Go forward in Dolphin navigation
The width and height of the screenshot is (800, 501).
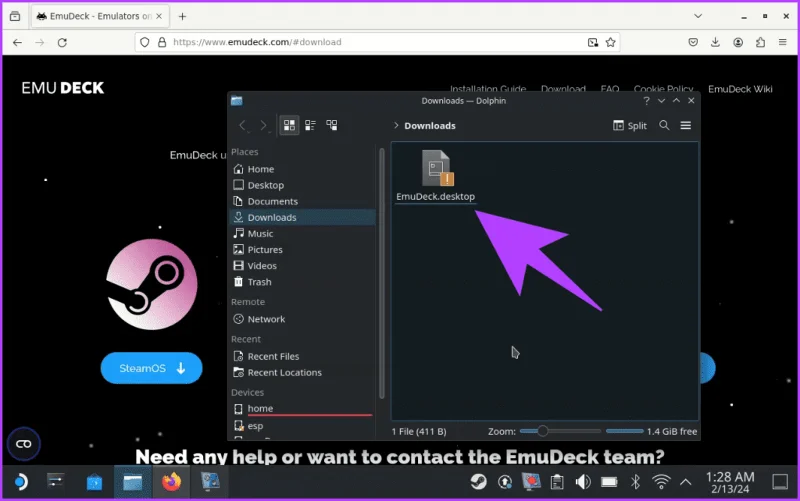click(263, 125)
